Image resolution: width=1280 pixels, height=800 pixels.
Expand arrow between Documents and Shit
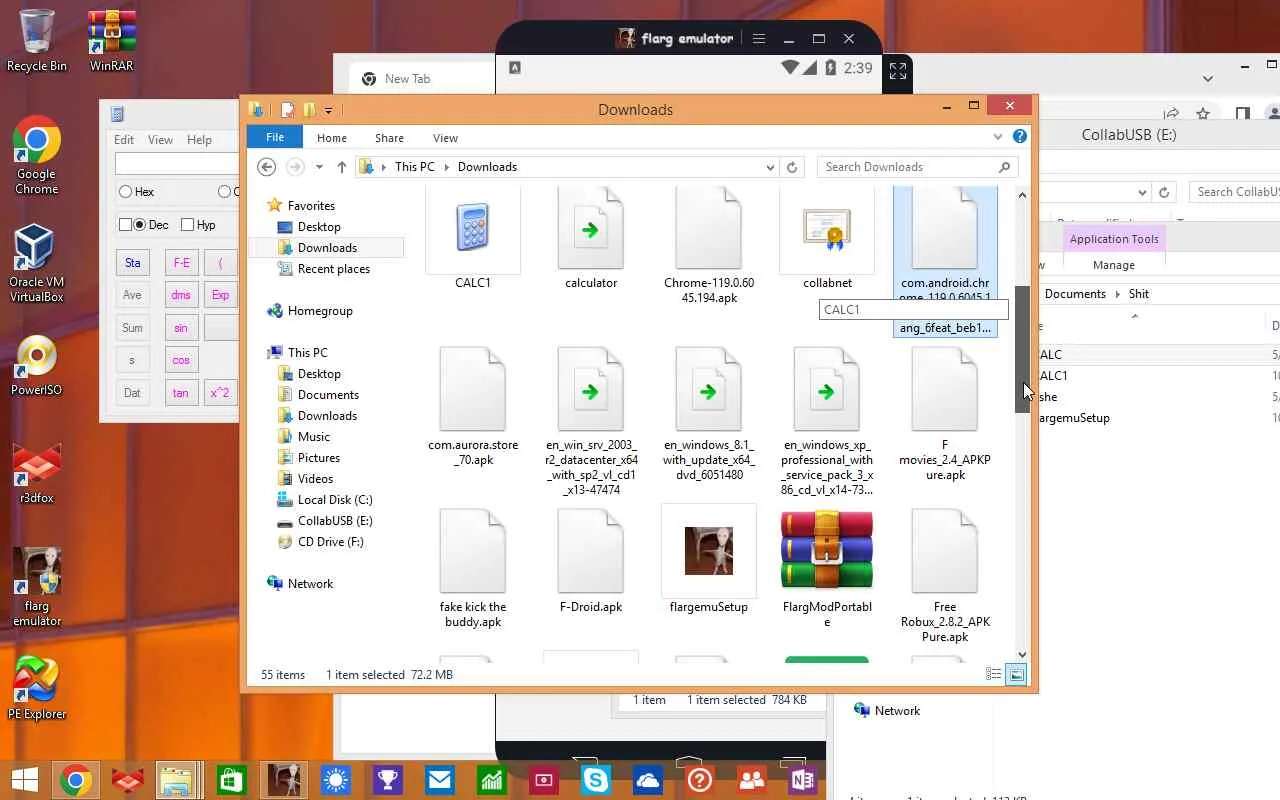1117,294
